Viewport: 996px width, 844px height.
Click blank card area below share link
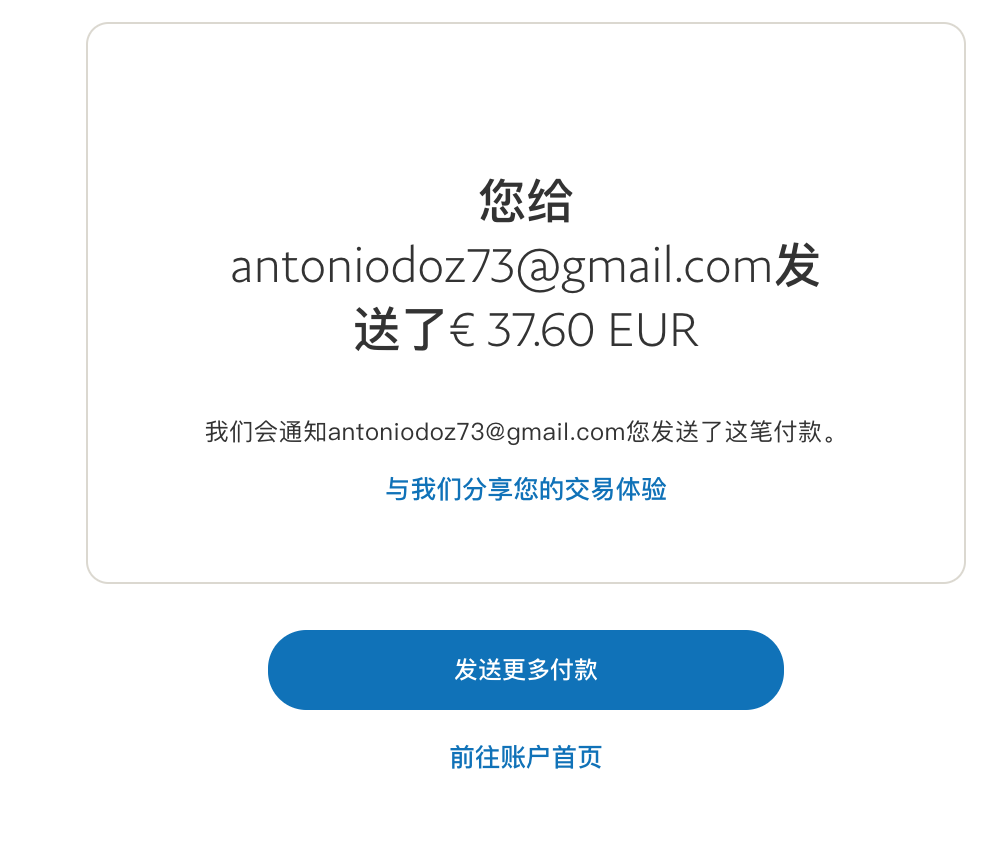[x=526, y=543]
